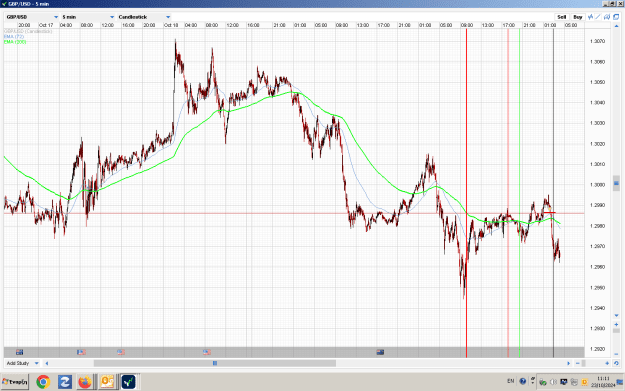
Task: Click the vertical zoom-in plus icon
Action: 616,324
